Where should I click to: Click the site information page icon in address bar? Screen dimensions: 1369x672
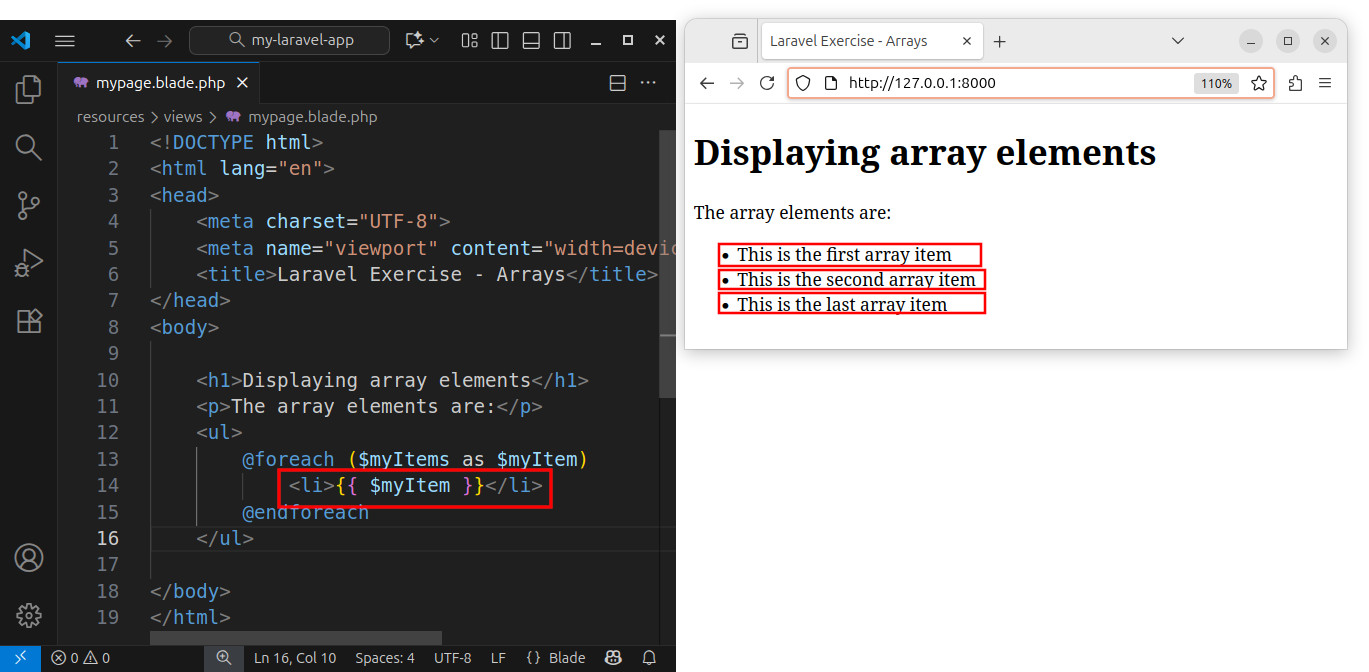[830, 83]
